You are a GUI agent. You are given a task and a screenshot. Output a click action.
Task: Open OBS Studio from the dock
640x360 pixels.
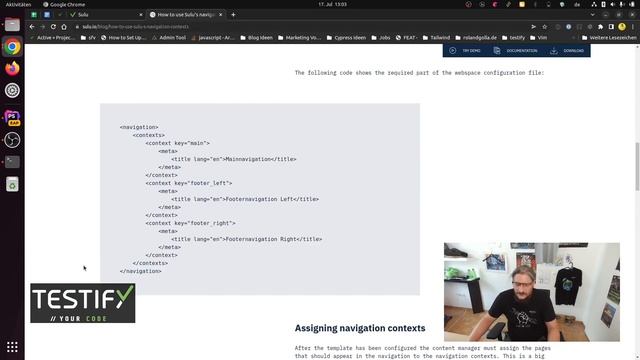point(12,140)
